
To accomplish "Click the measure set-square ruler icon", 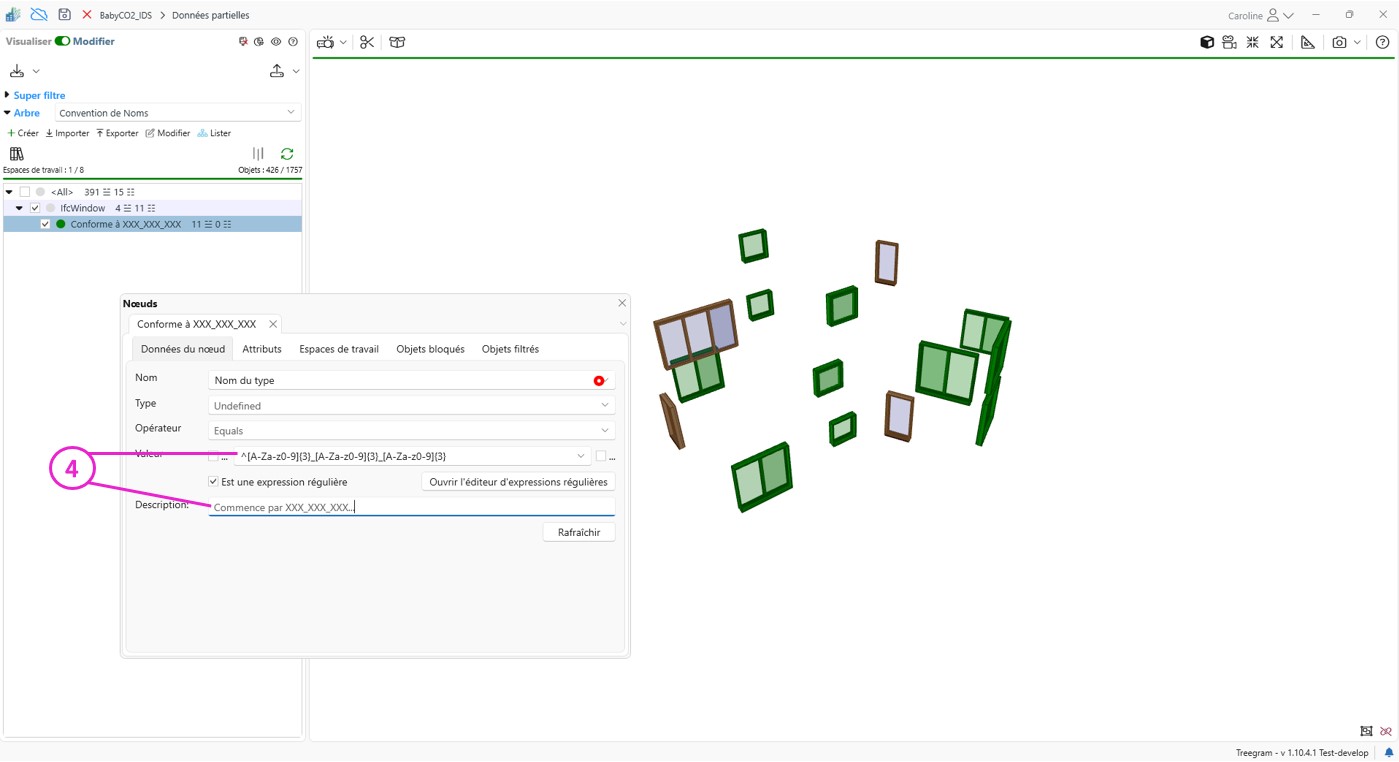I will tap(1307, 42).
